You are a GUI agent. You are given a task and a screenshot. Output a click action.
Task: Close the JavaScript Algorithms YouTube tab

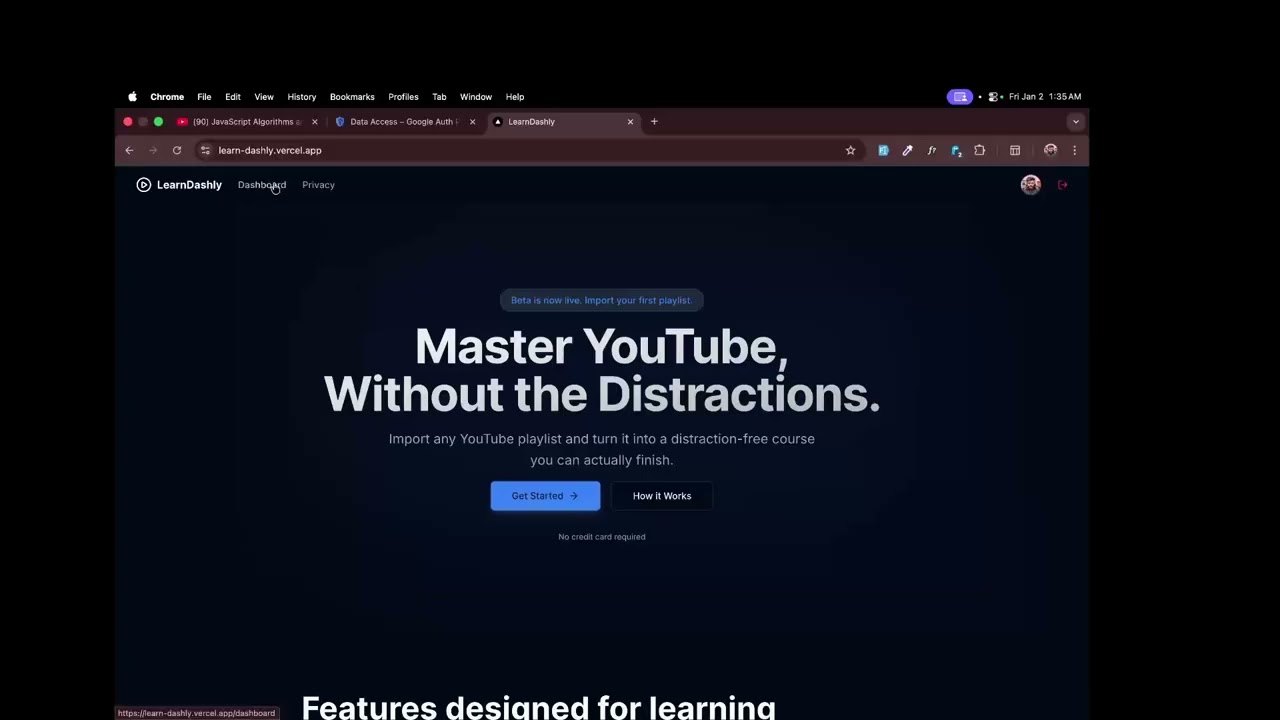[x=315, y=122]
